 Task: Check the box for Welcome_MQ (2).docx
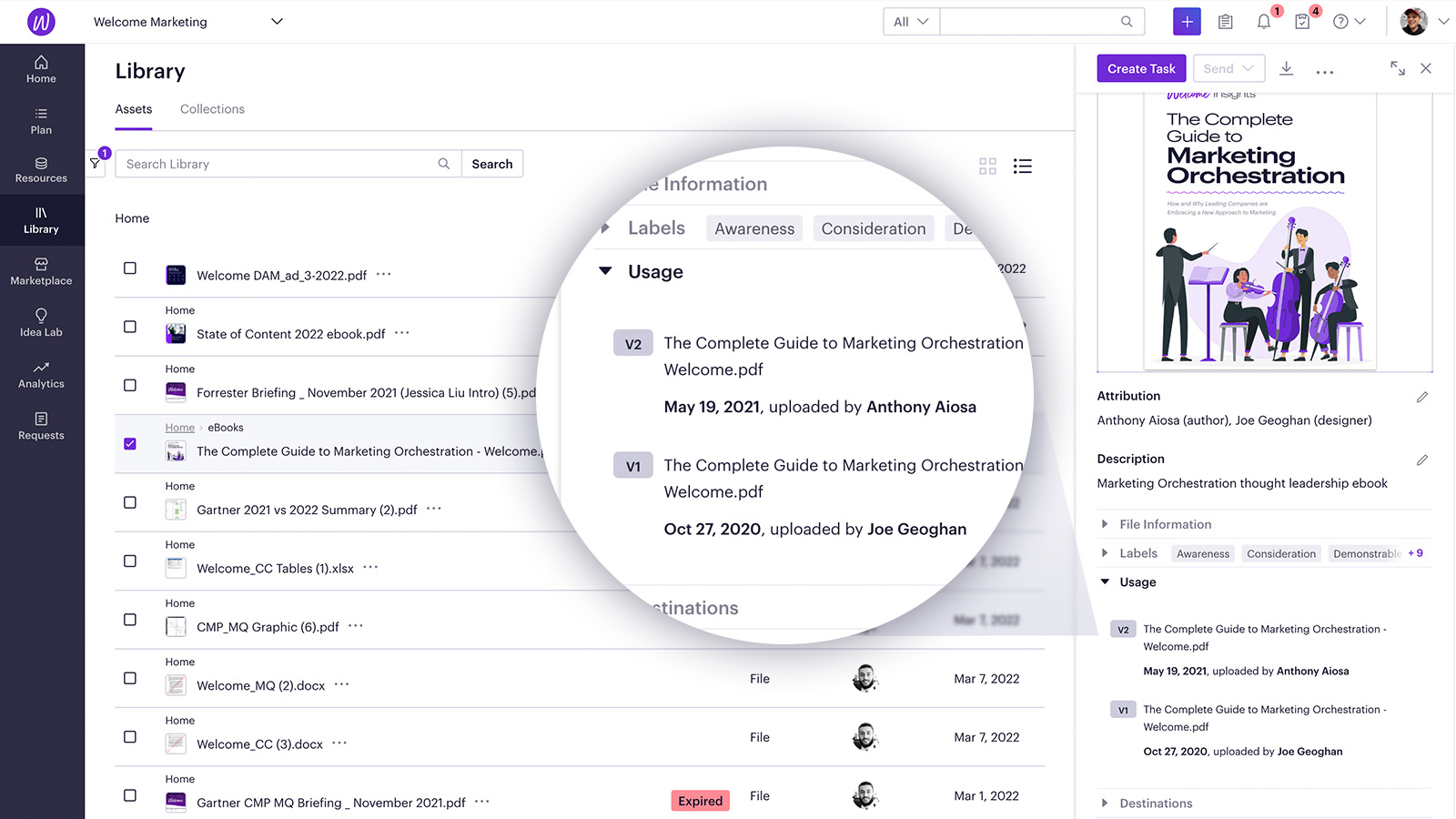pos(130,678)
